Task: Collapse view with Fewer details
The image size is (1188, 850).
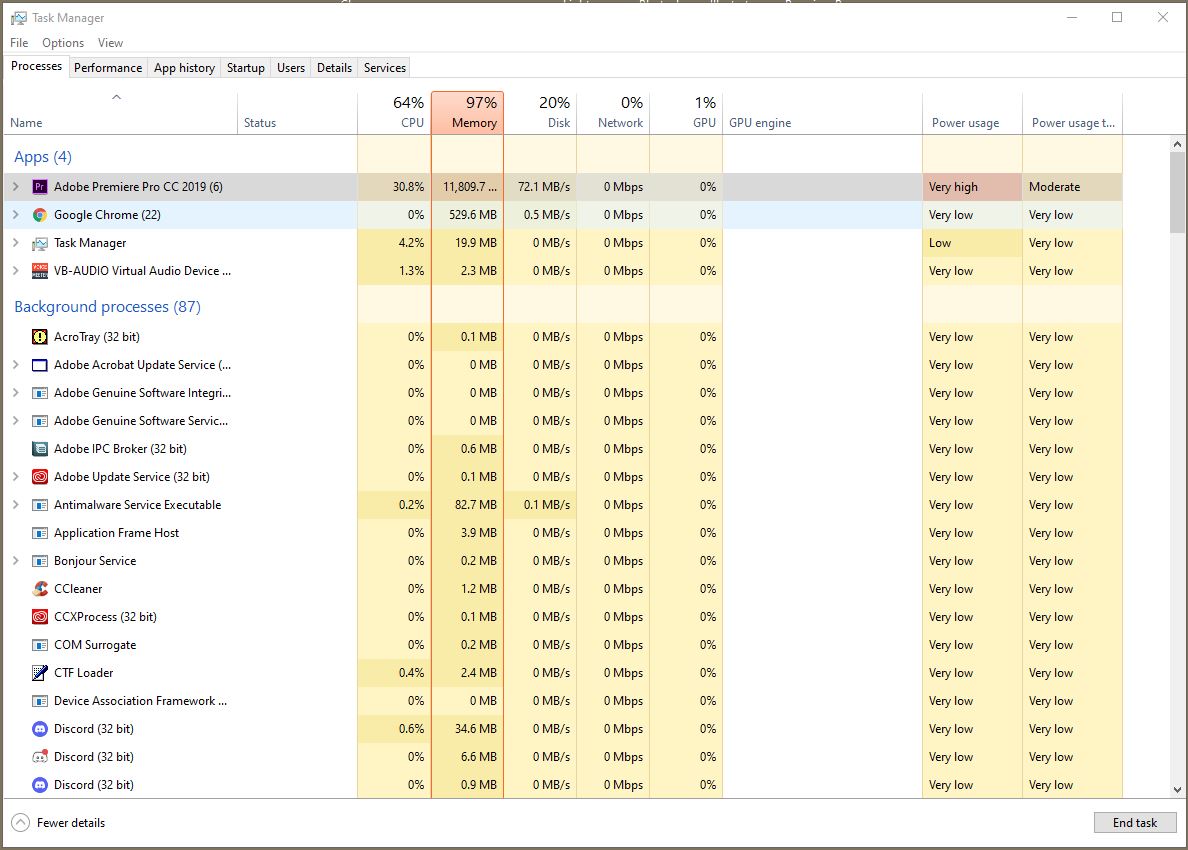Action: click(58, 823)
